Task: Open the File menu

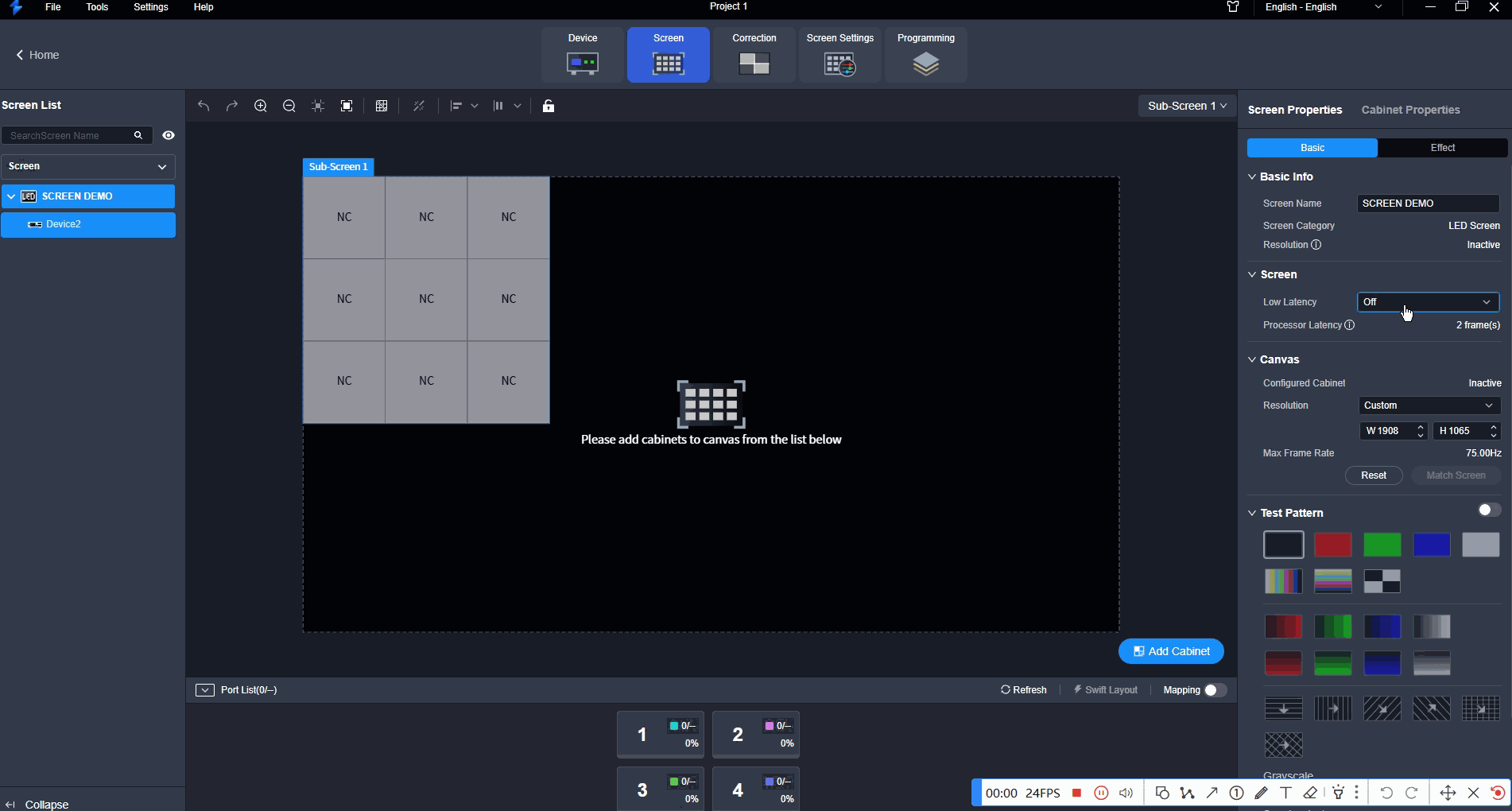Action: (x=52, y=7)
